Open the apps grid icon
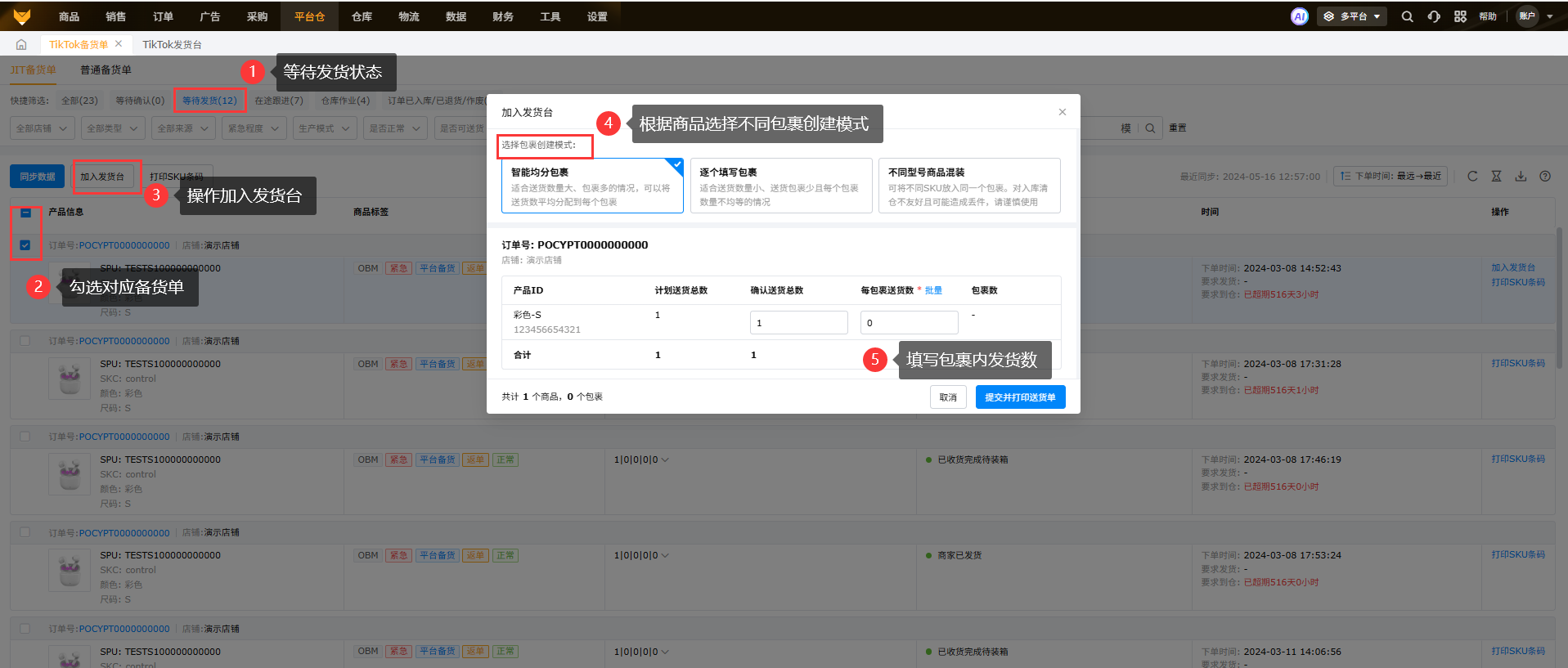 point(1460,16)
